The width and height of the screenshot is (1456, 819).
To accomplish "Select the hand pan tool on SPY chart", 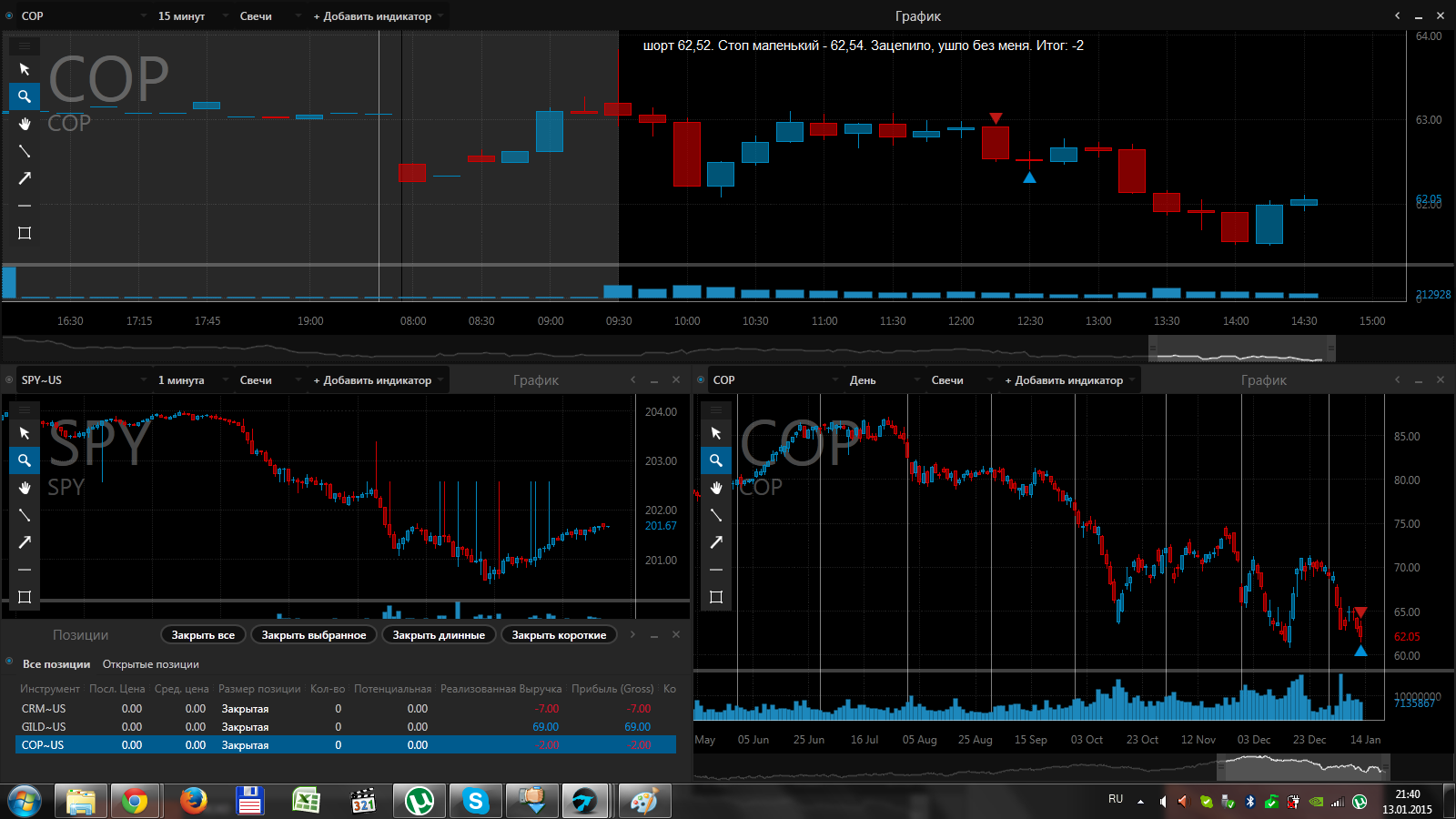I will [x=25, y=488].
